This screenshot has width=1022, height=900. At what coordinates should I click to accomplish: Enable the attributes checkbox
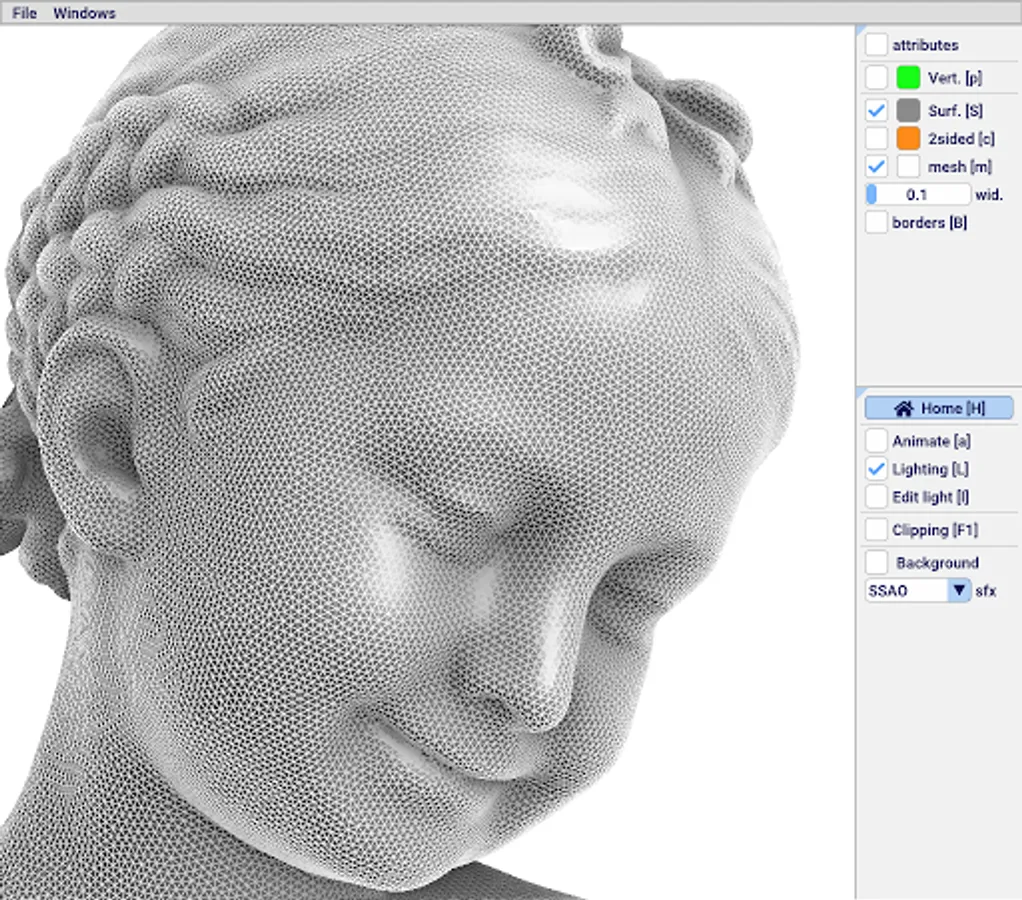[876, 45]
